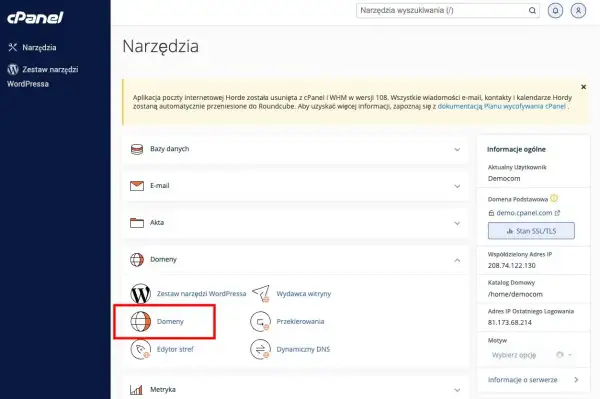This screenshot has width=600, height=399.
Task: Expand the Metryka section chevron
Action: (457, 390)
